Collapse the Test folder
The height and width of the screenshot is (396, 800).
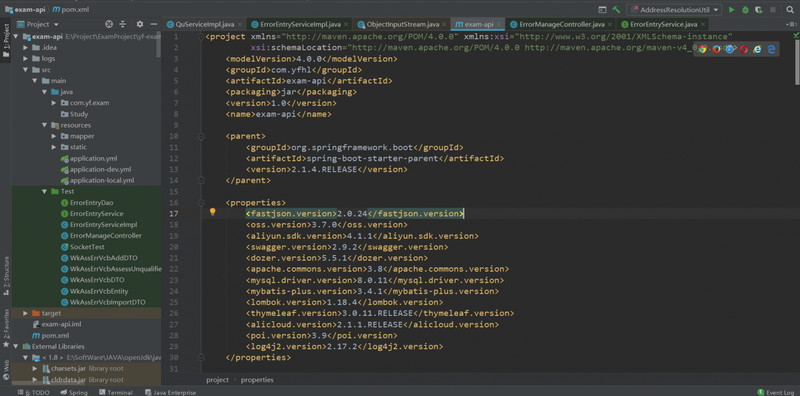[44, 191]
